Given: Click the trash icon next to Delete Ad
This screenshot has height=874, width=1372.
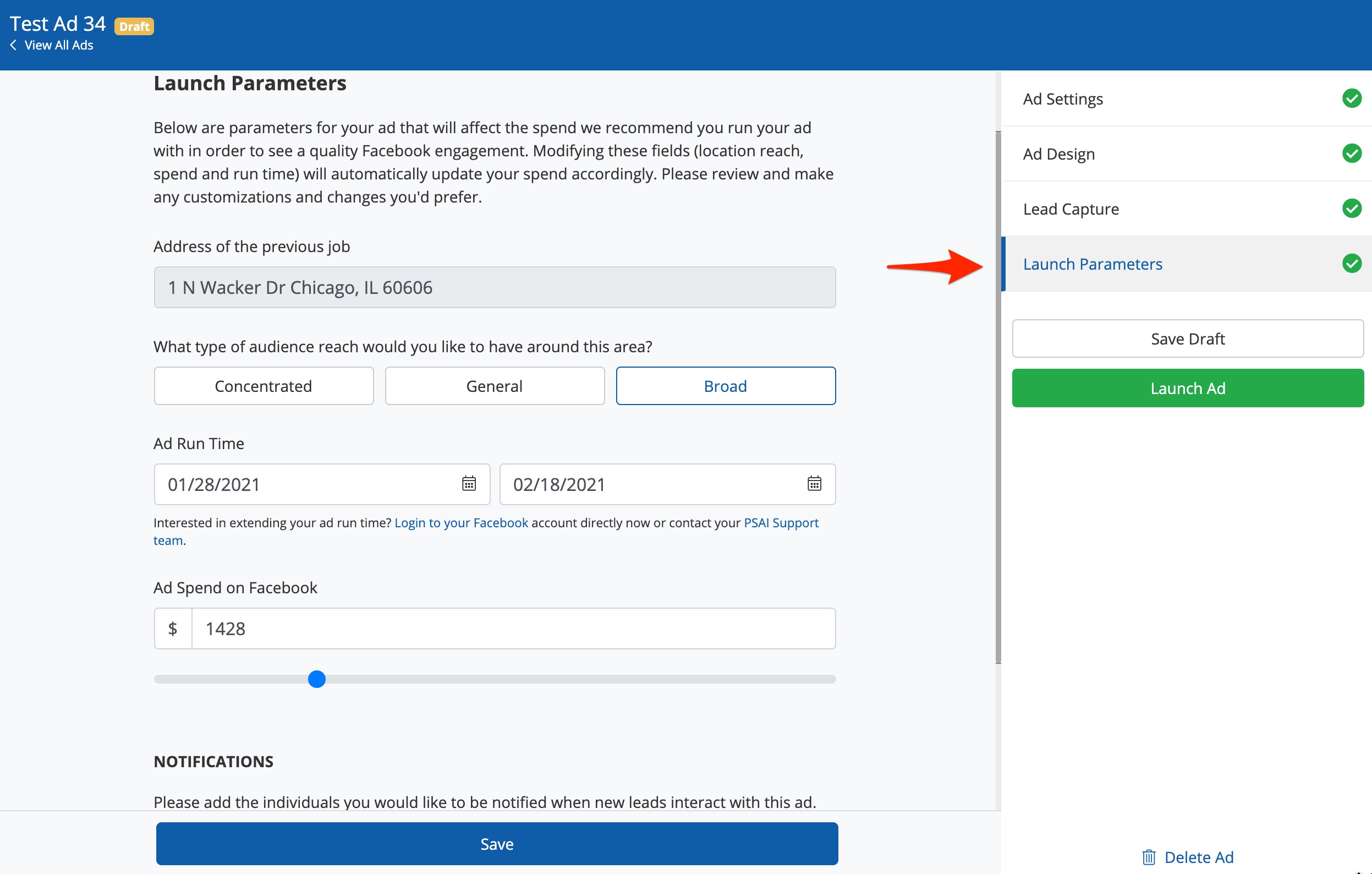Looking at the screenshot, I should [1150, 857].
